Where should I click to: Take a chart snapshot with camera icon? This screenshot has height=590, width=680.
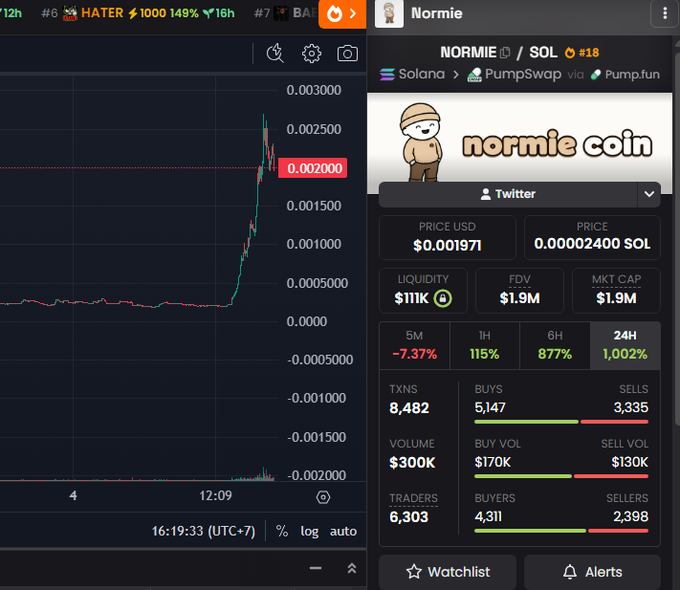pos(347,53)
